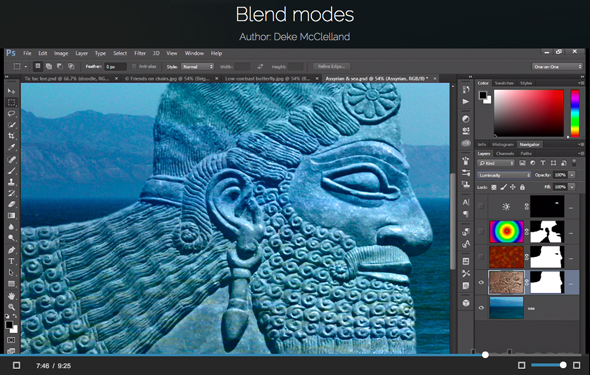The width and height of the screenshot is (590, 375).
Task: Select the Path Selection tool
Action: pos(11,272)
